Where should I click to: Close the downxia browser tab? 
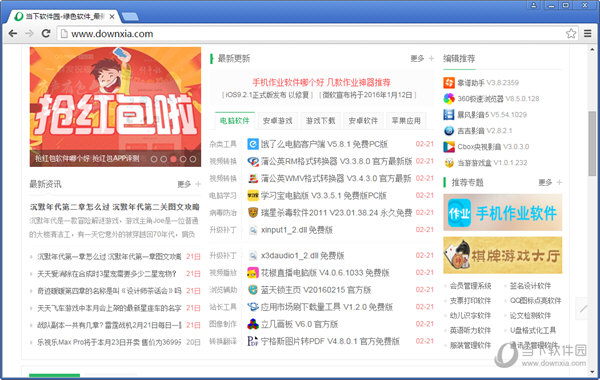coord(112,16)
